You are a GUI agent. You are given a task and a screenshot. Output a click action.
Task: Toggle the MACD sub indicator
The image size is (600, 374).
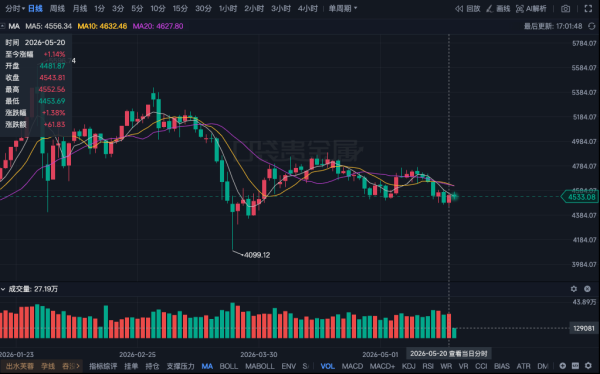point(352,366)
